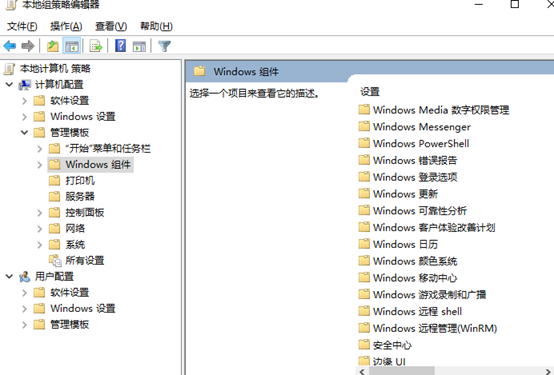Collapse the 计算机配置 tree node
The height and width of the screenshot is (375, 554).
click(x=9, y=84)
